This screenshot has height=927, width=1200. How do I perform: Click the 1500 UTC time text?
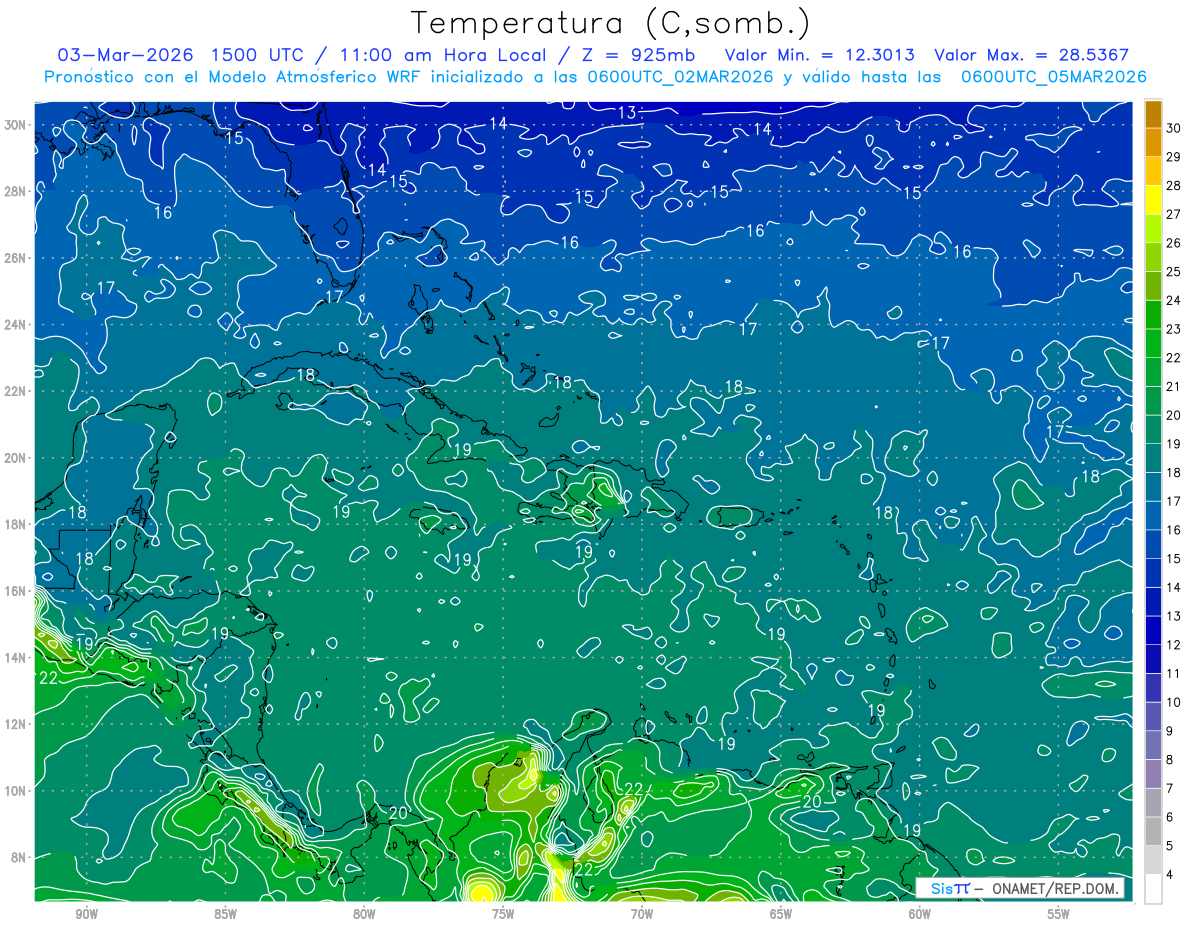260,55
